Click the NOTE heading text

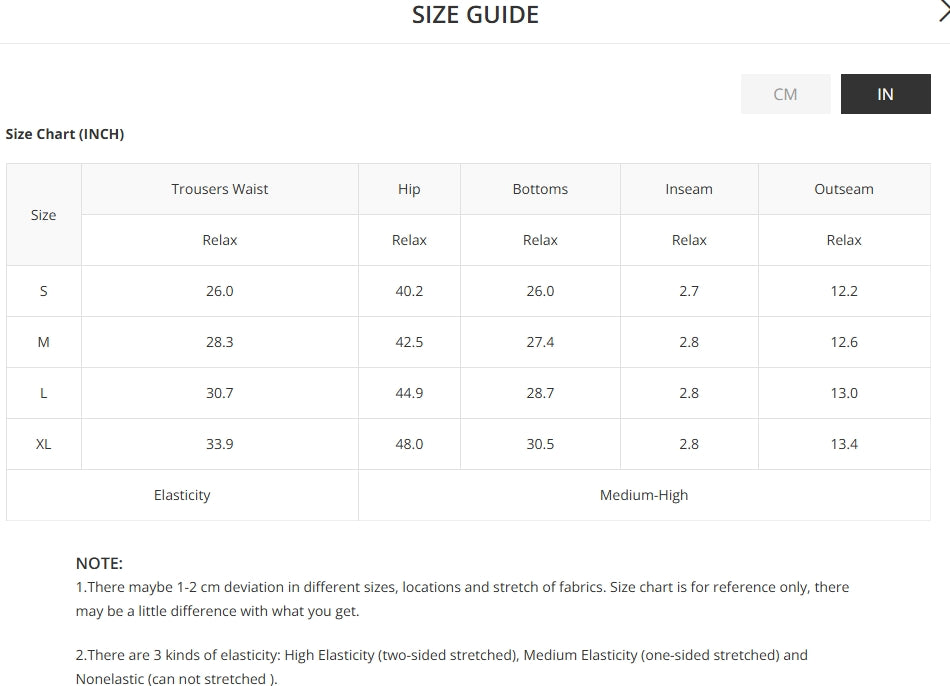(99, 564)
